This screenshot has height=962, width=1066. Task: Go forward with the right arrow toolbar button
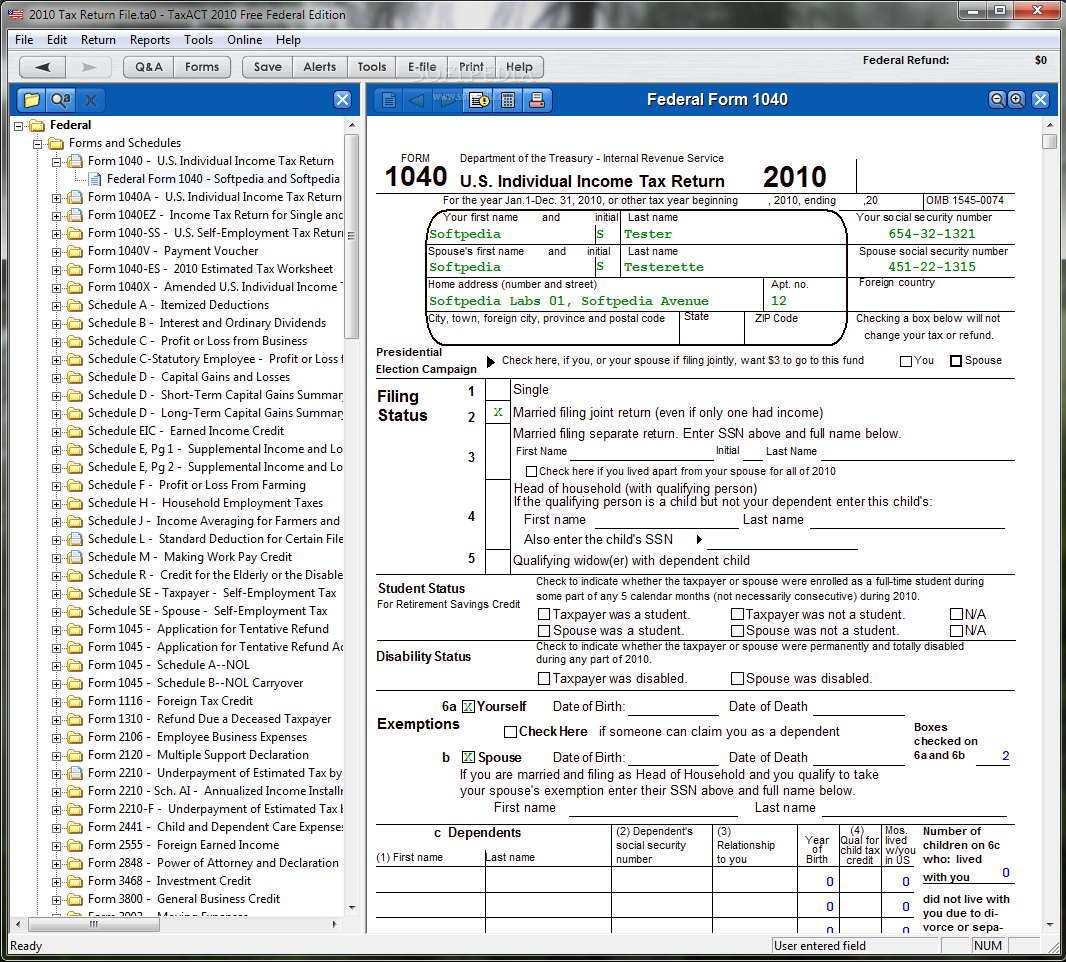click(x=89, y=67)
